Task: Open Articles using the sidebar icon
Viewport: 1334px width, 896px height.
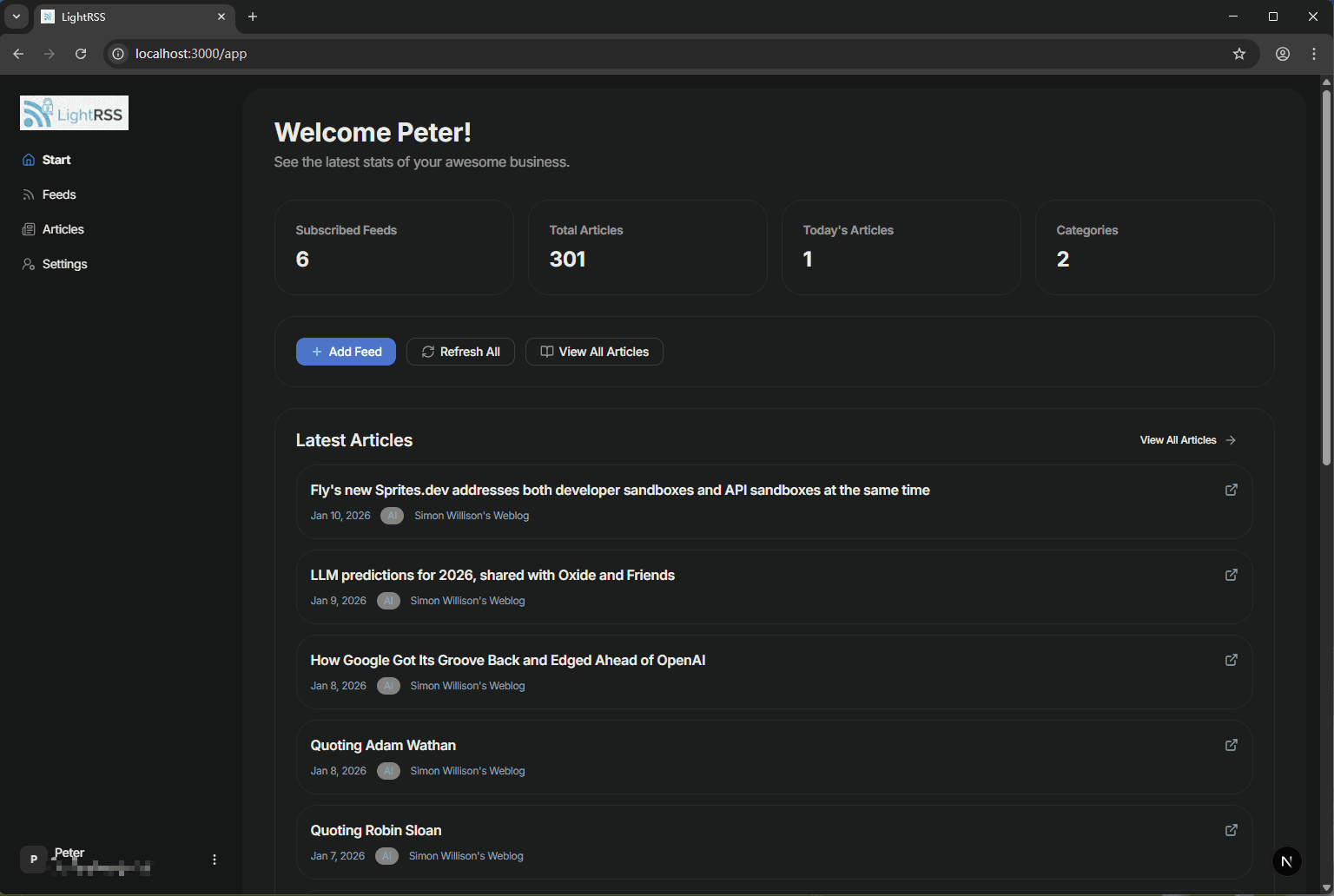Action: click(x=29, y=228)
